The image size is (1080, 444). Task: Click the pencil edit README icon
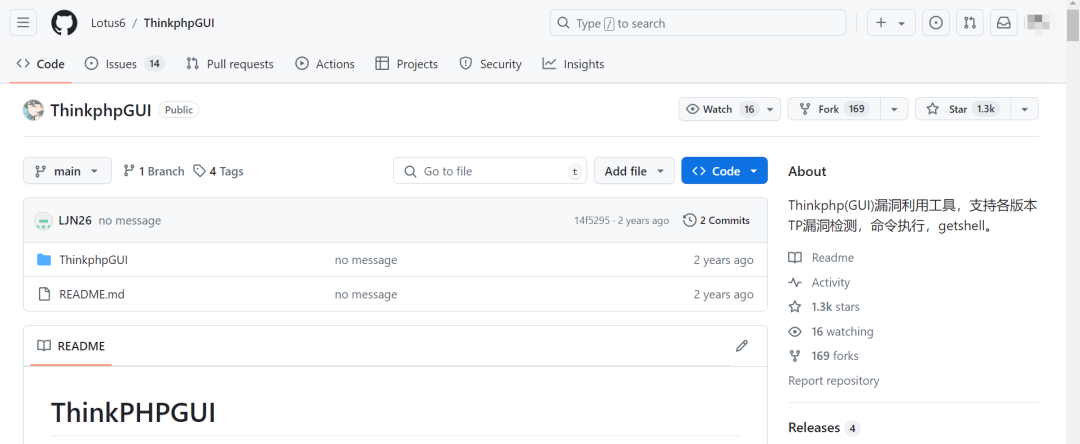click(x=742, y=346)
